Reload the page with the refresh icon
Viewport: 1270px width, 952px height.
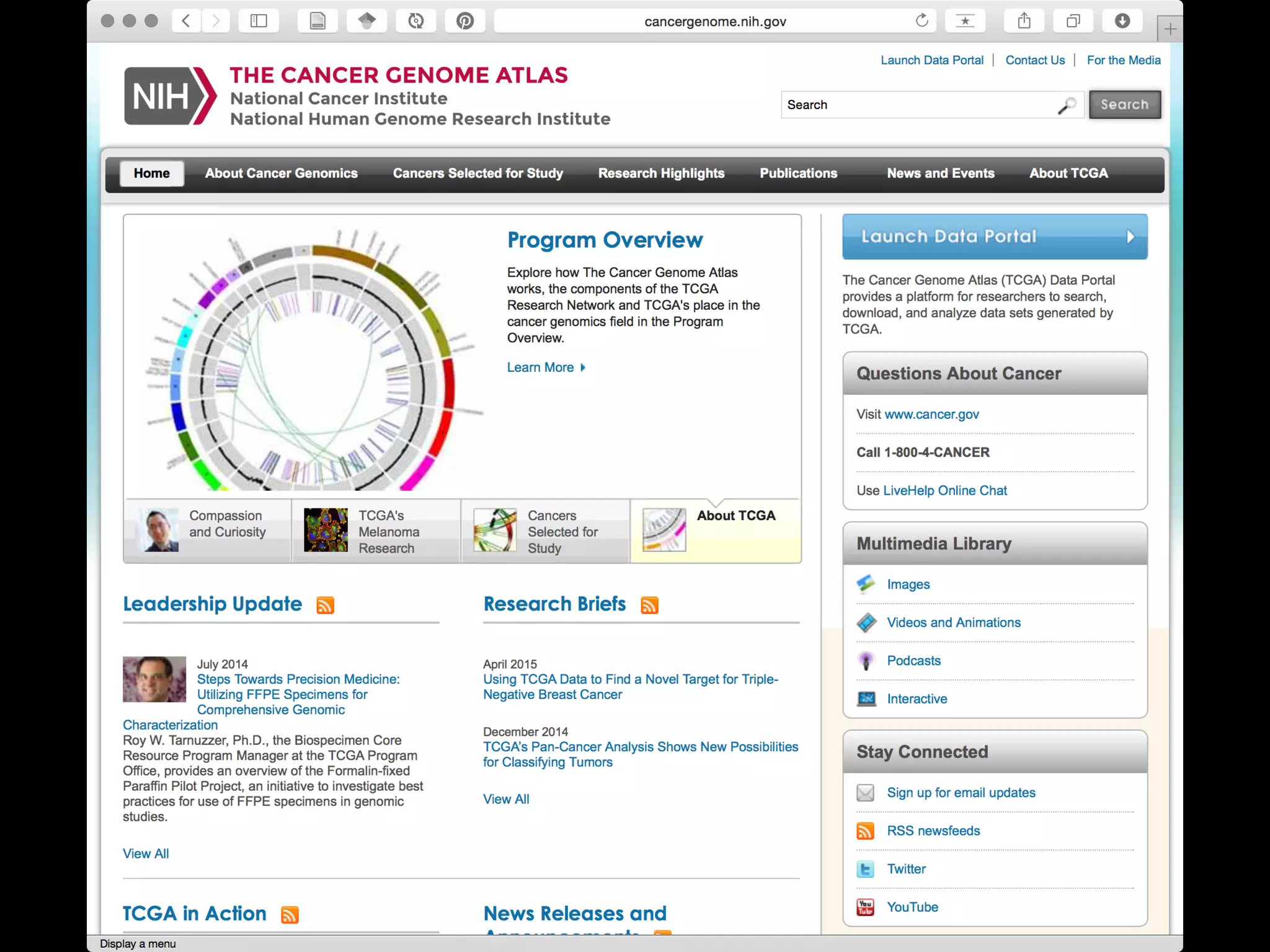pyautogui.click(x=922, y=21)
